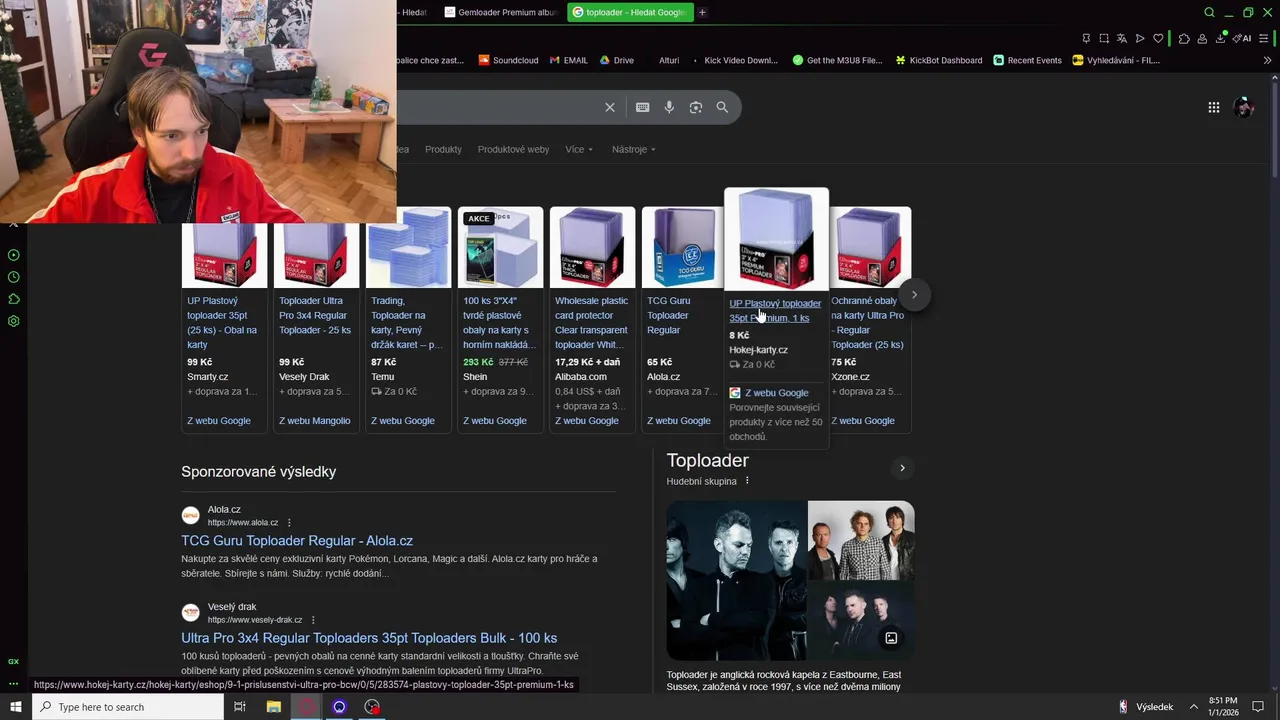Open the Produktové weby filter

[x=513, y=149]
